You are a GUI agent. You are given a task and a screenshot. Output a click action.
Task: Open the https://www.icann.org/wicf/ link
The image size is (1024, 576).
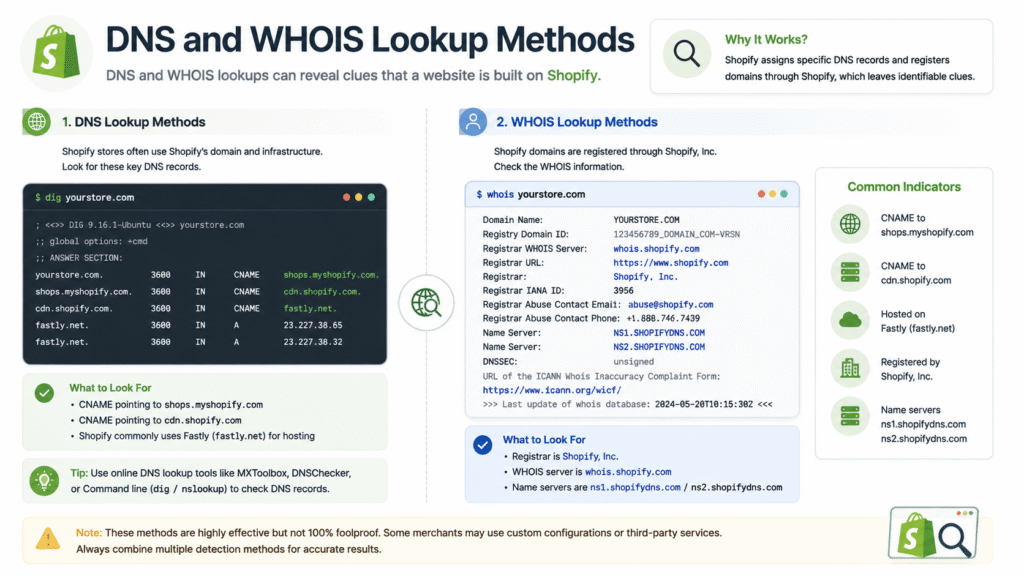click(x=551, y=391)
